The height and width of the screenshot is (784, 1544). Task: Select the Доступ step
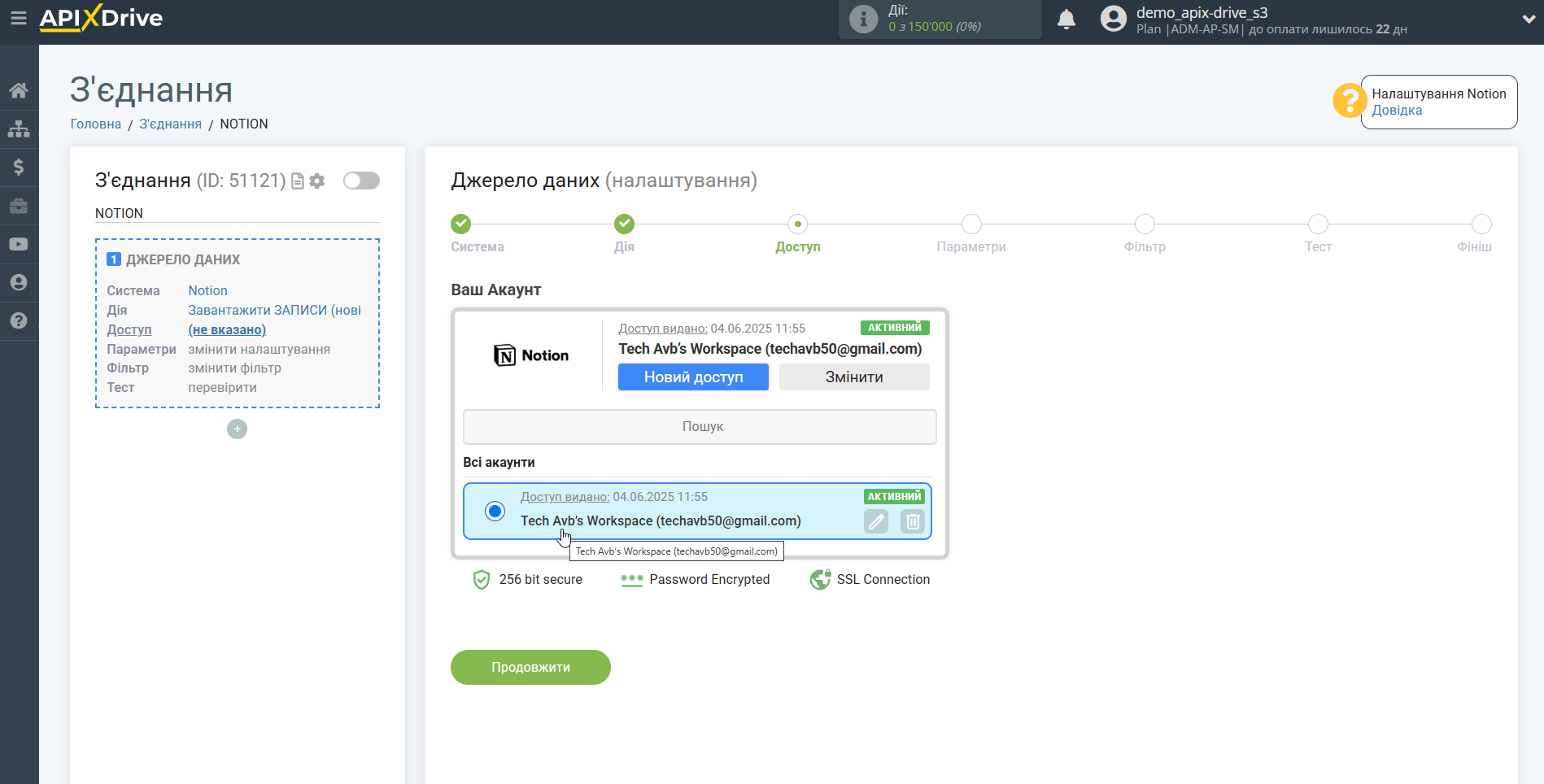click(798, 224)
